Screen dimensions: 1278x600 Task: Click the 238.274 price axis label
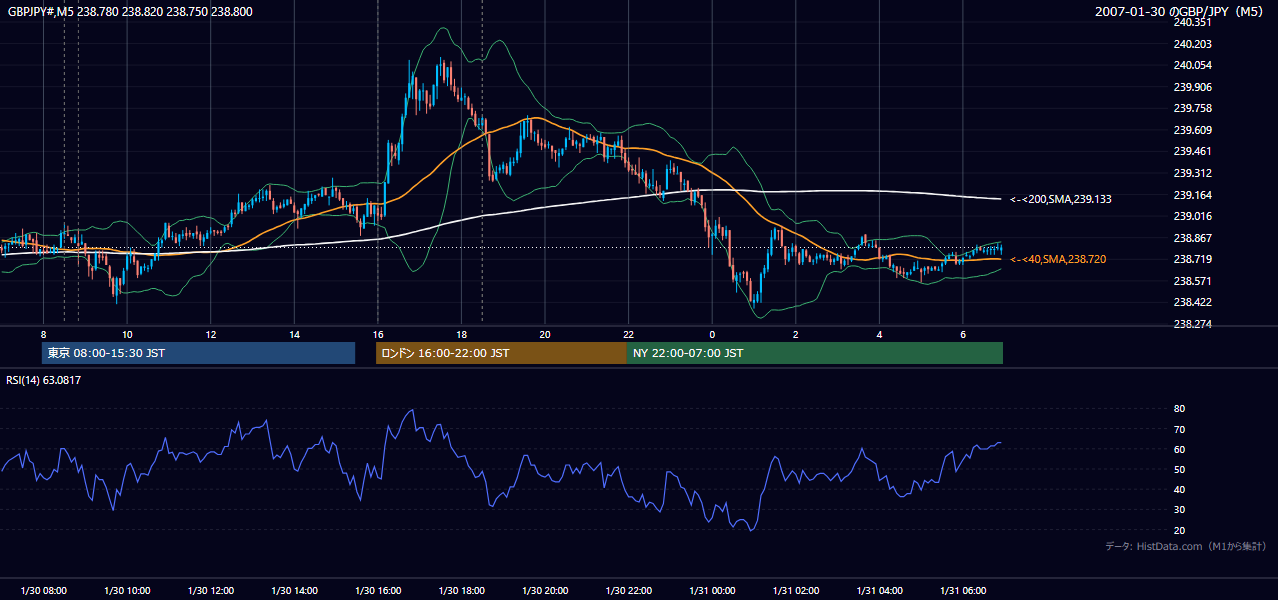pyautogui.click(x=1194, y=324)
